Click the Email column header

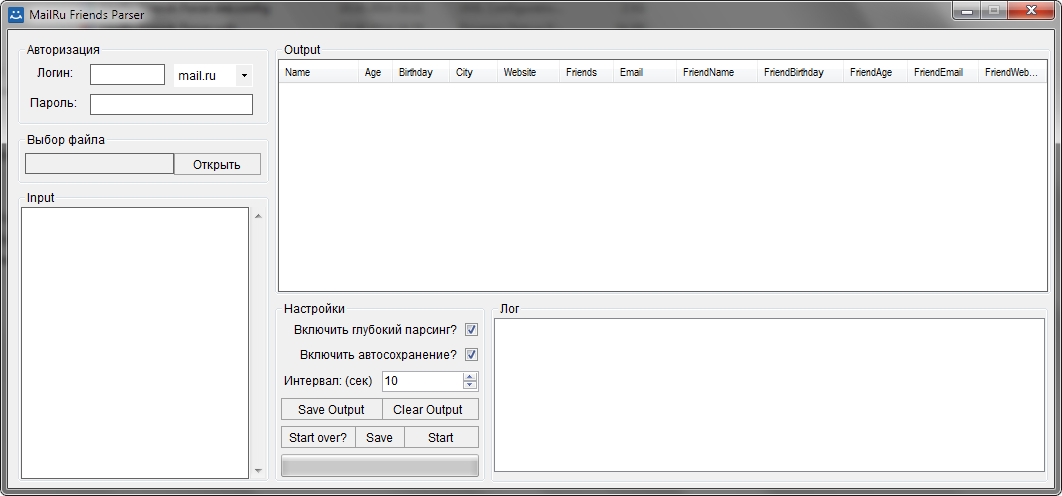(x=645, y=73)
